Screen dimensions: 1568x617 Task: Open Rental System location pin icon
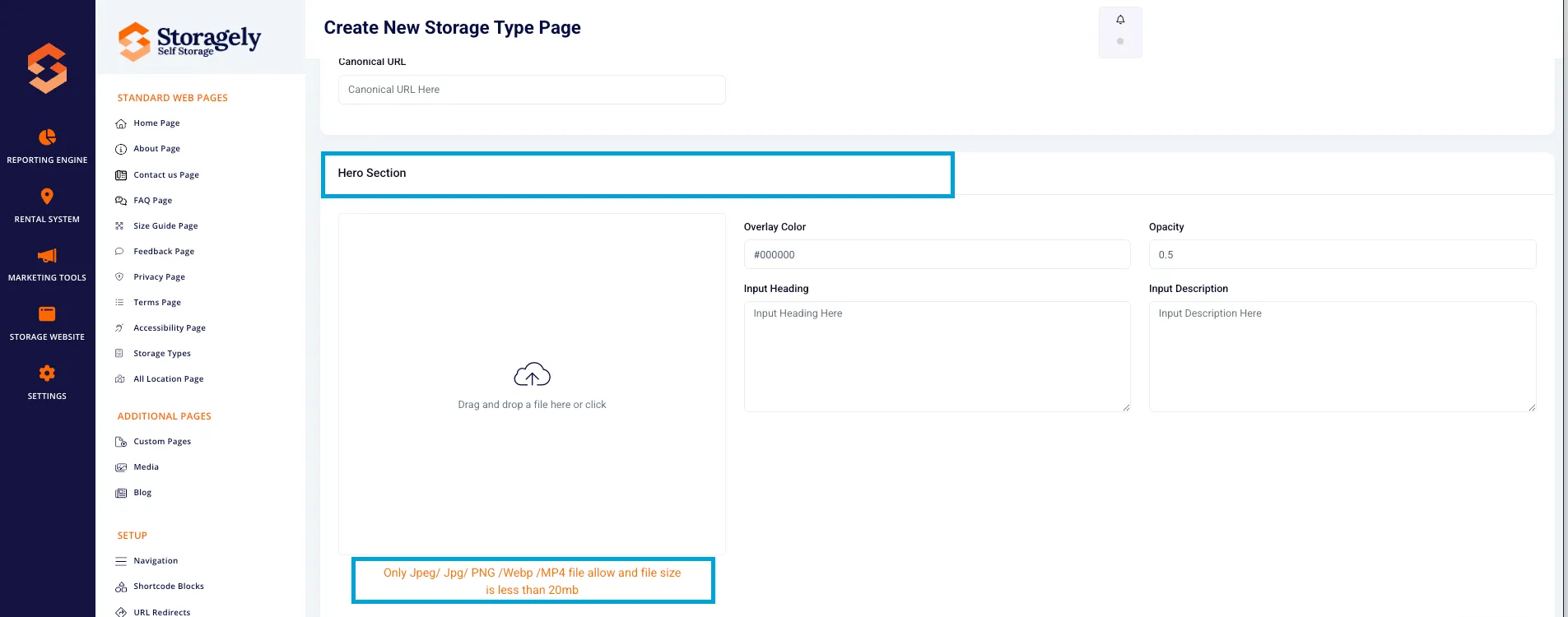point(47,196)
